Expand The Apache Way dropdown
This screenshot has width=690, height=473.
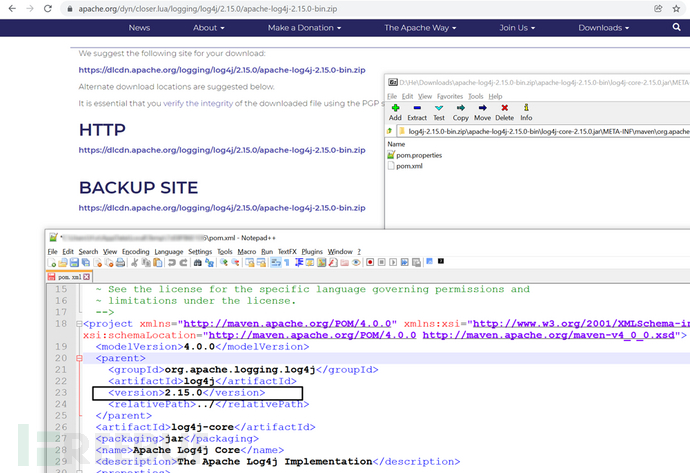pos(419,28)
